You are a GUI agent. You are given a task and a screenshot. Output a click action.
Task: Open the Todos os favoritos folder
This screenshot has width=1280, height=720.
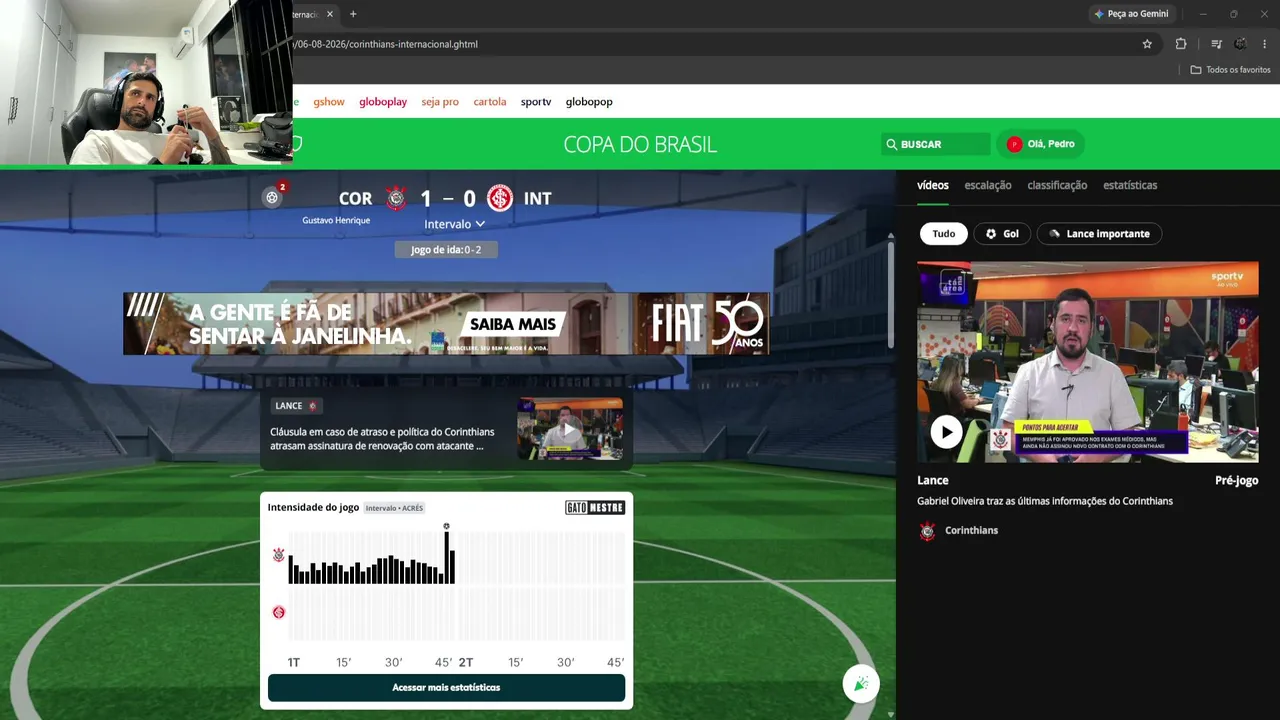1230,70
